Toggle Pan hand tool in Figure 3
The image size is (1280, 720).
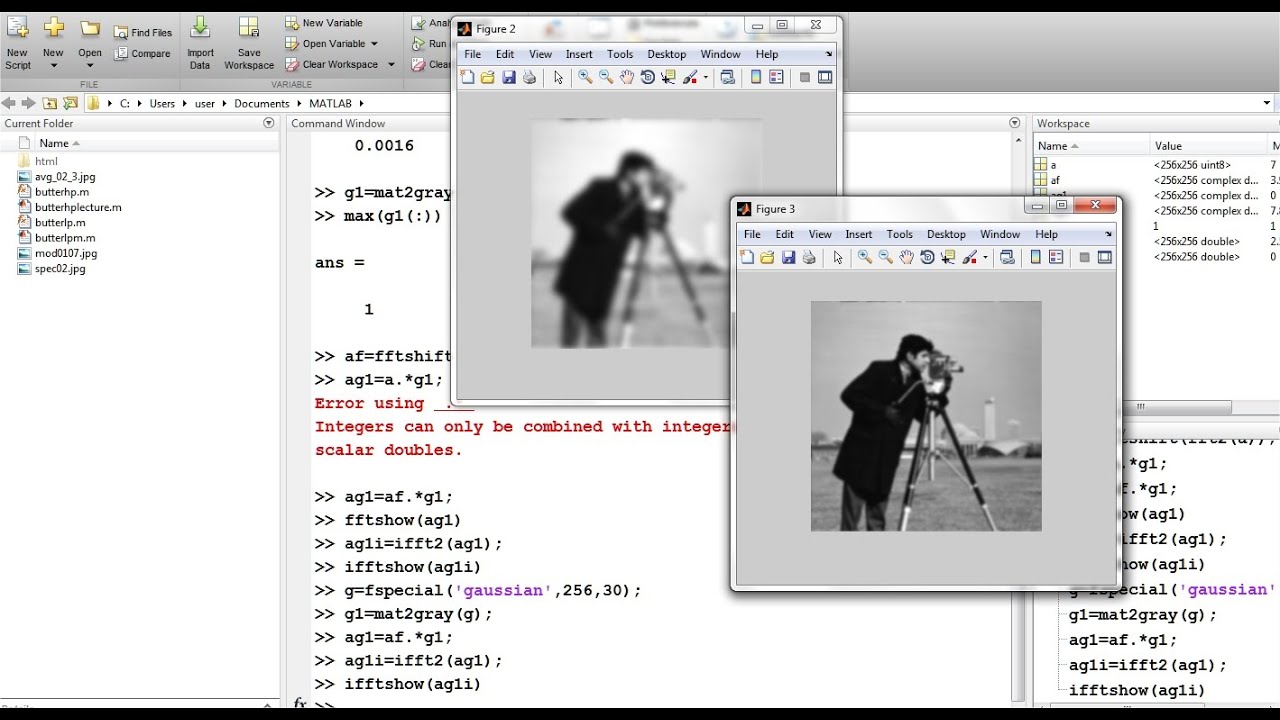(x=906, y=257)
